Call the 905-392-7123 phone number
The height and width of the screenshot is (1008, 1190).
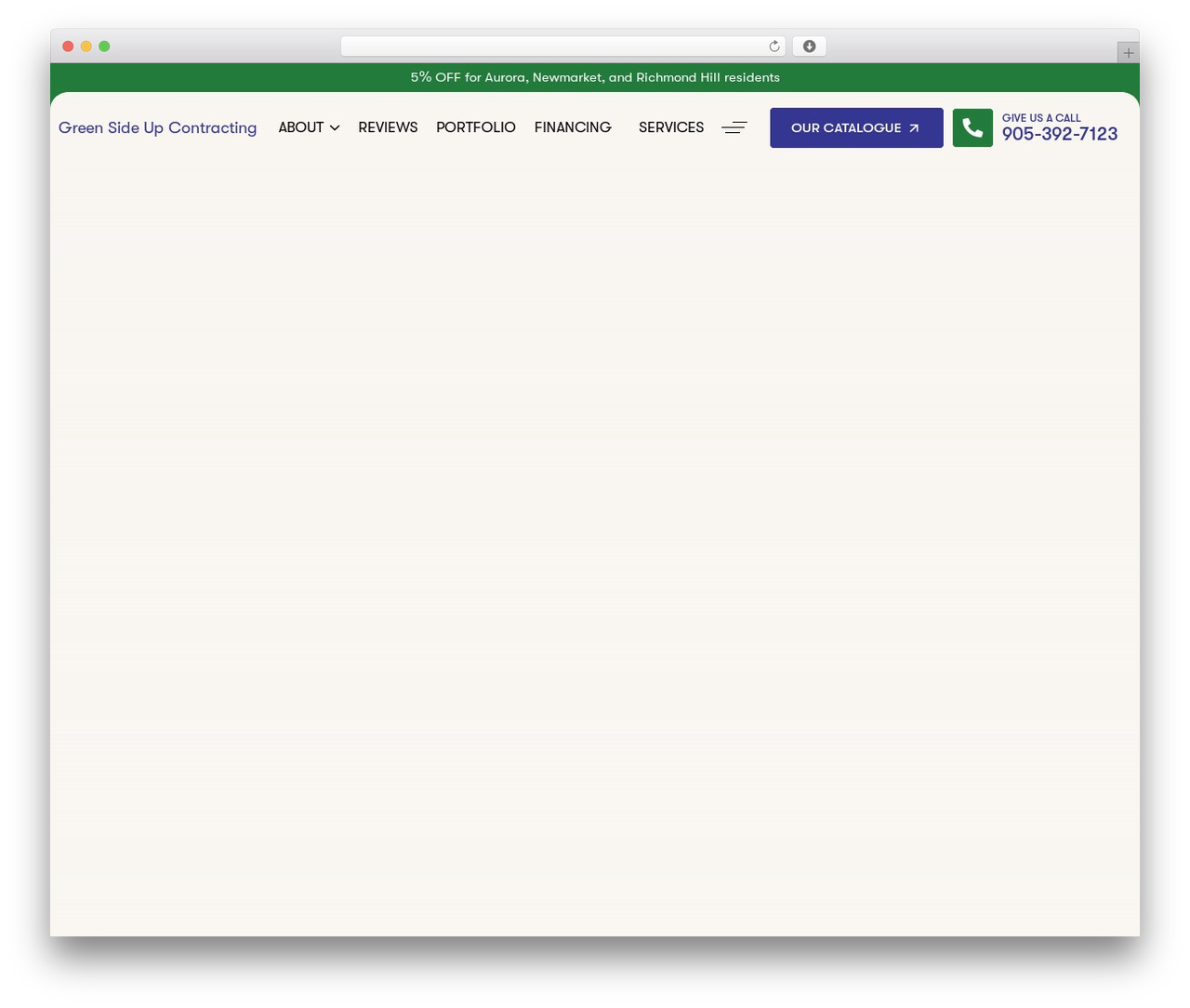pyautogui.click(x=1060, y=134)
